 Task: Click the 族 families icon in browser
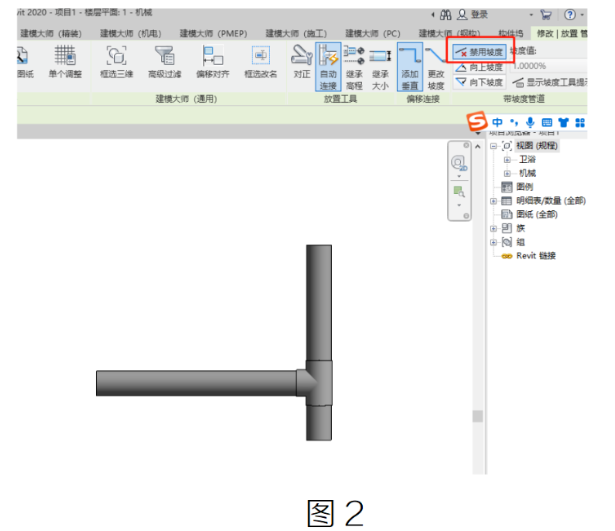(506, 228)
